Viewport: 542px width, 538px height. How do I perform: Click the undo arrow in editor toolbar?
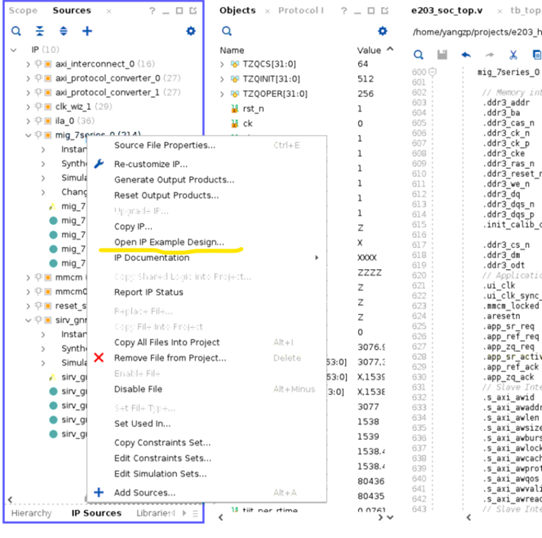pyautogui.click(x=466, y=55)
